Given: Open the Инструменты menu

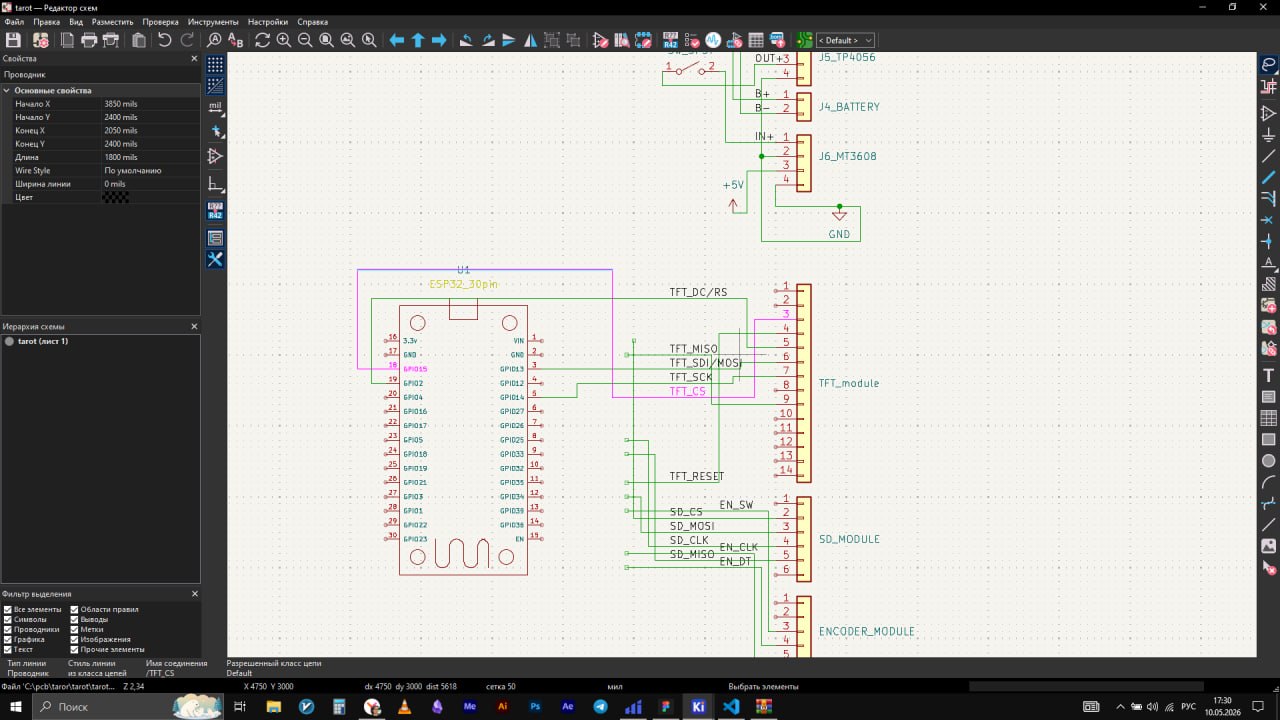Looking at the screenshot, I should 213,21.
